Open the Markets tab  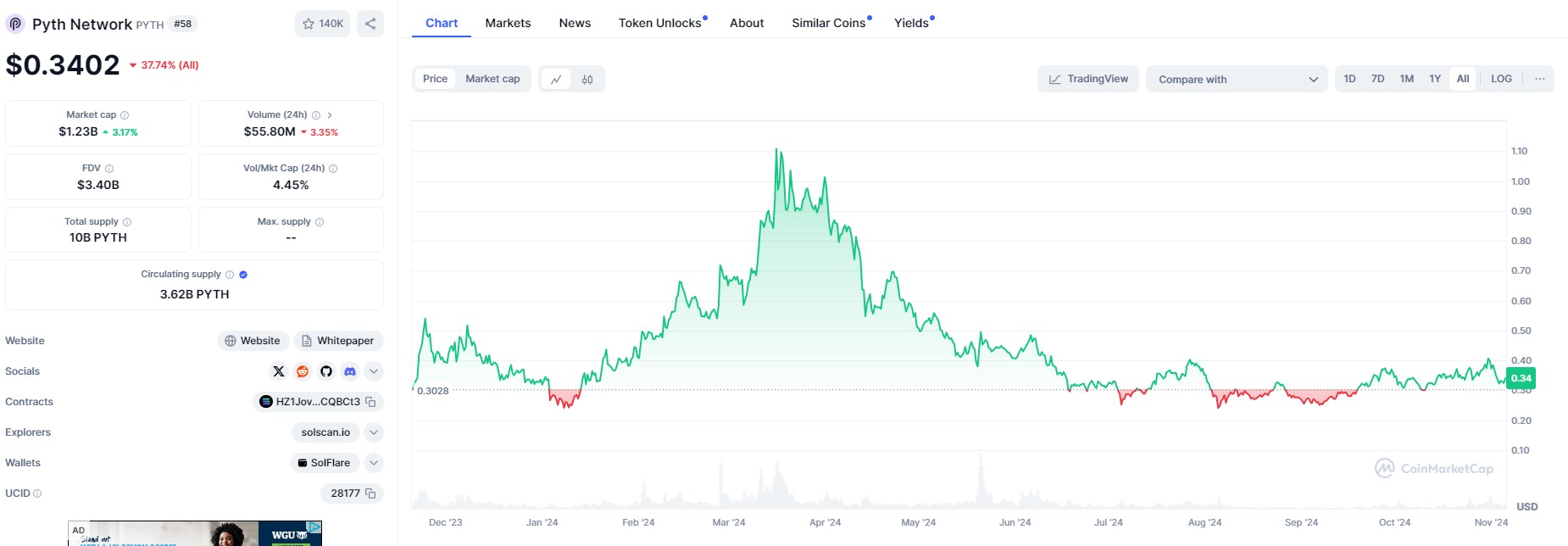point(508,23)
